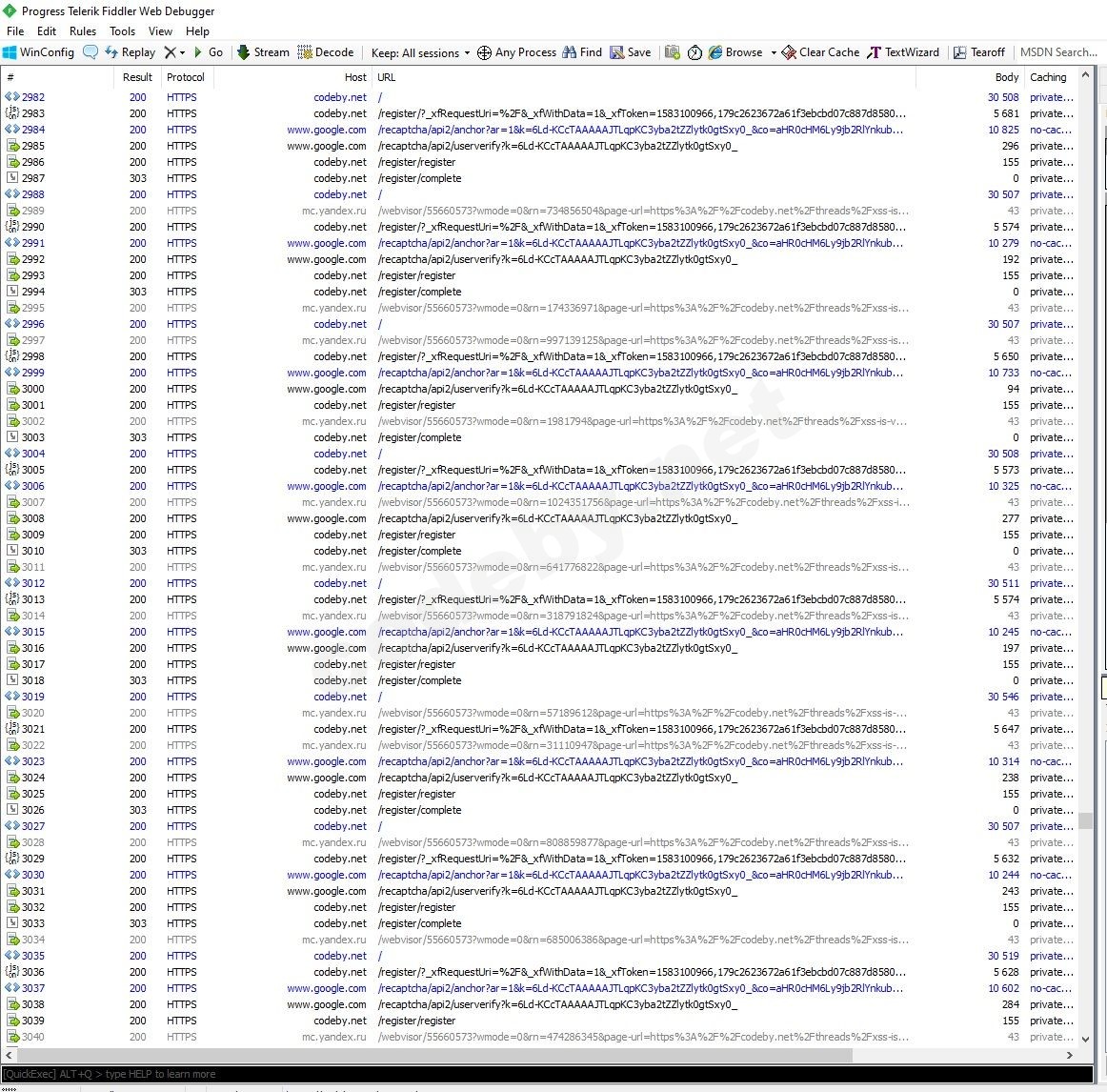Click the camera screenshot icon
The width and height of the screenshot is (1107, 1092).
tap(673, 52)
